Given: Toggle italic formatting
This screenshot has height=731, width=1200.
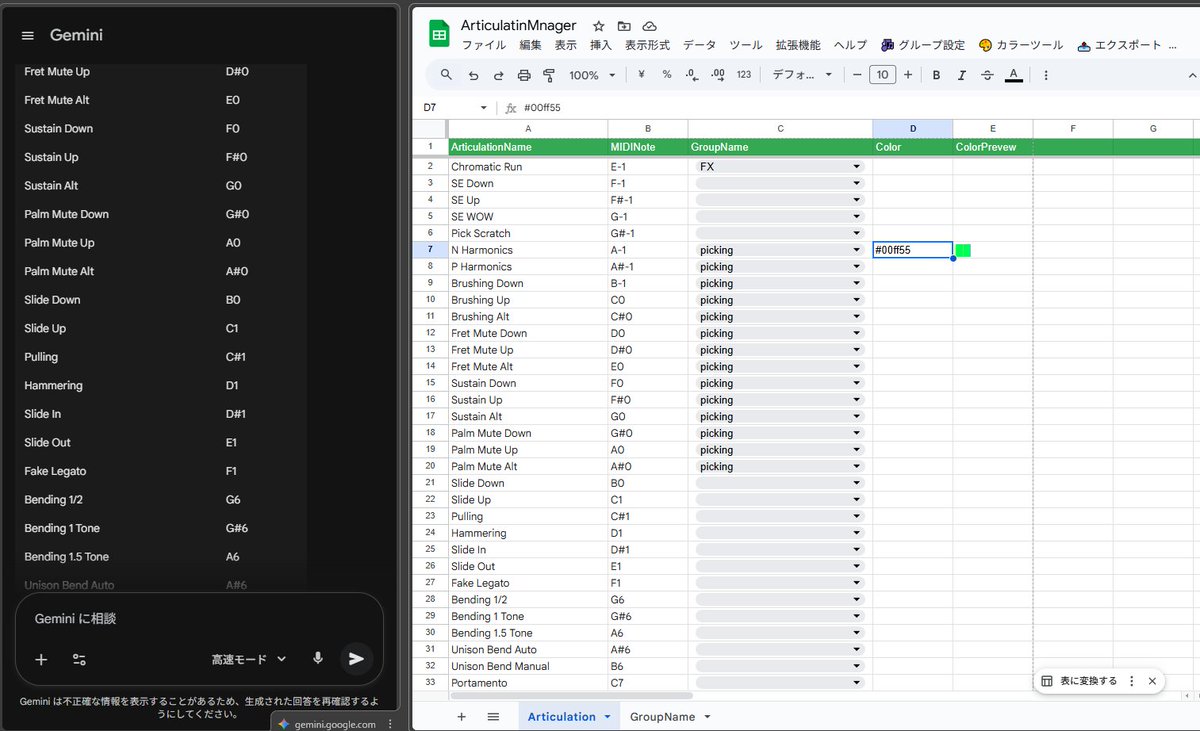Looking at the screenshot, I should pyautogui.click(x=962, y=75).
